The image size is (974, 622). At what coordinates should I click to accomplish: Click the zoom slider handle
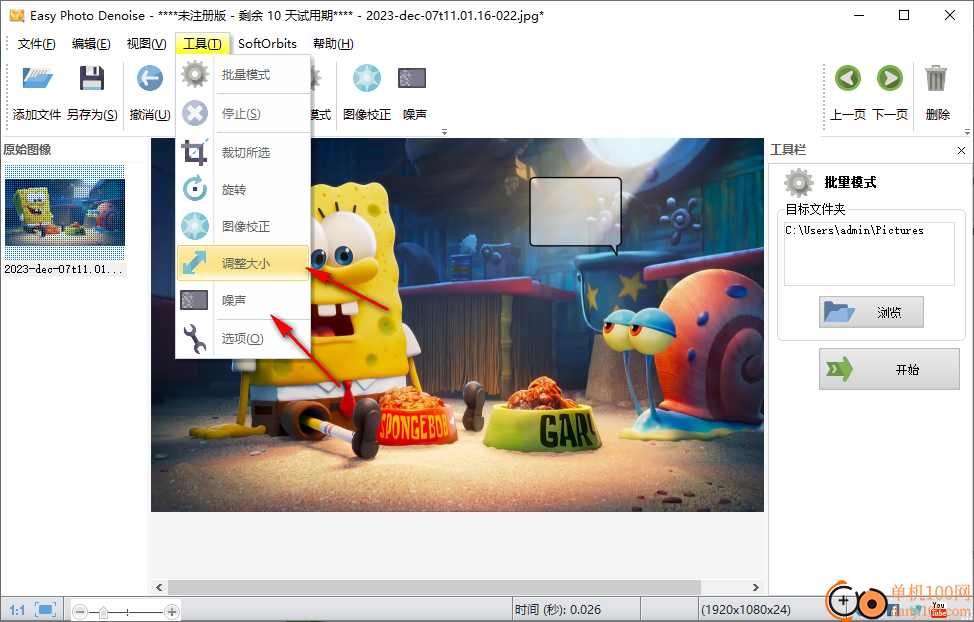point(103,612)
